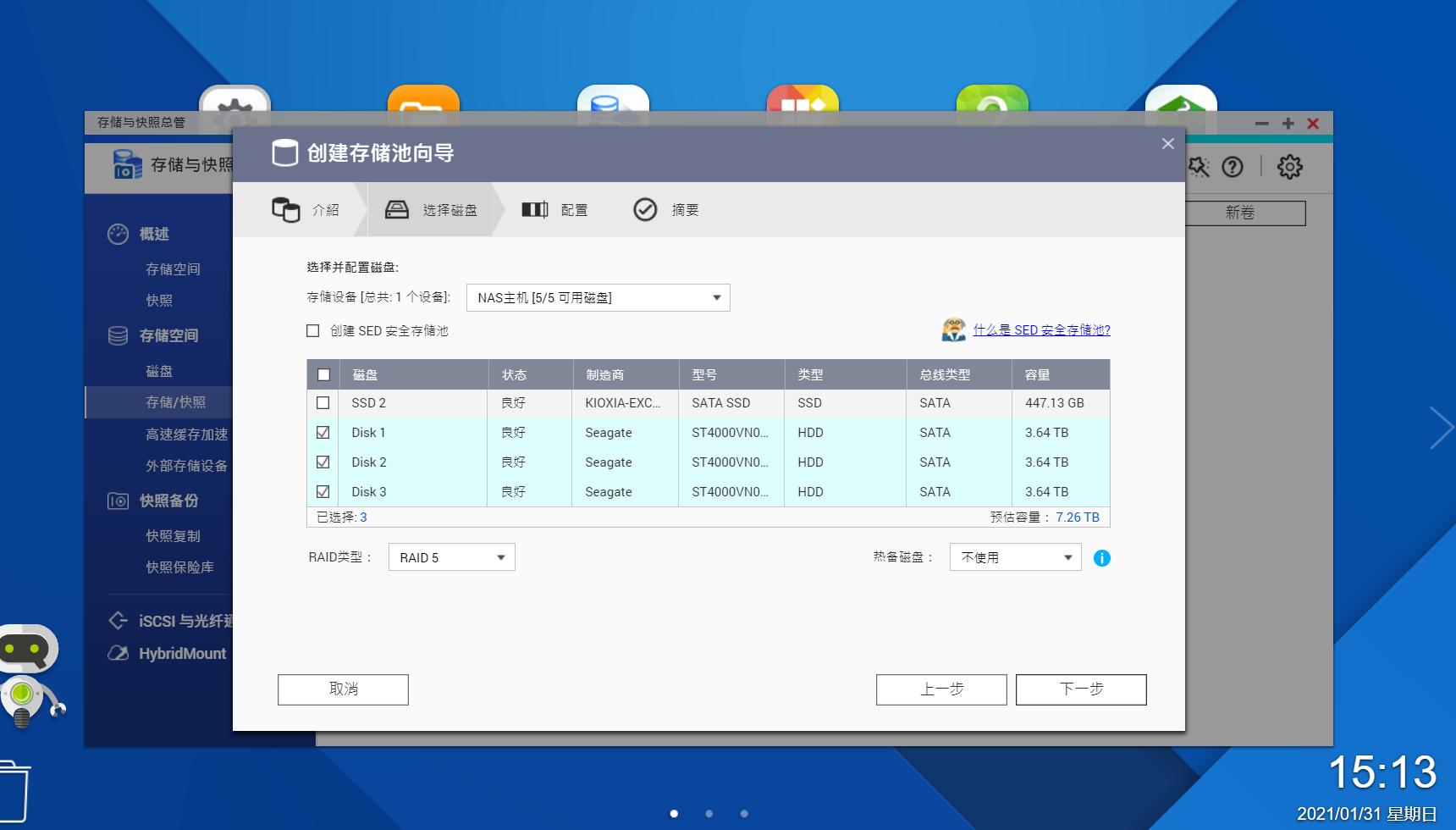
Task: Click the help question-mark icon in the toolbar
Action: click(1231, 167)
